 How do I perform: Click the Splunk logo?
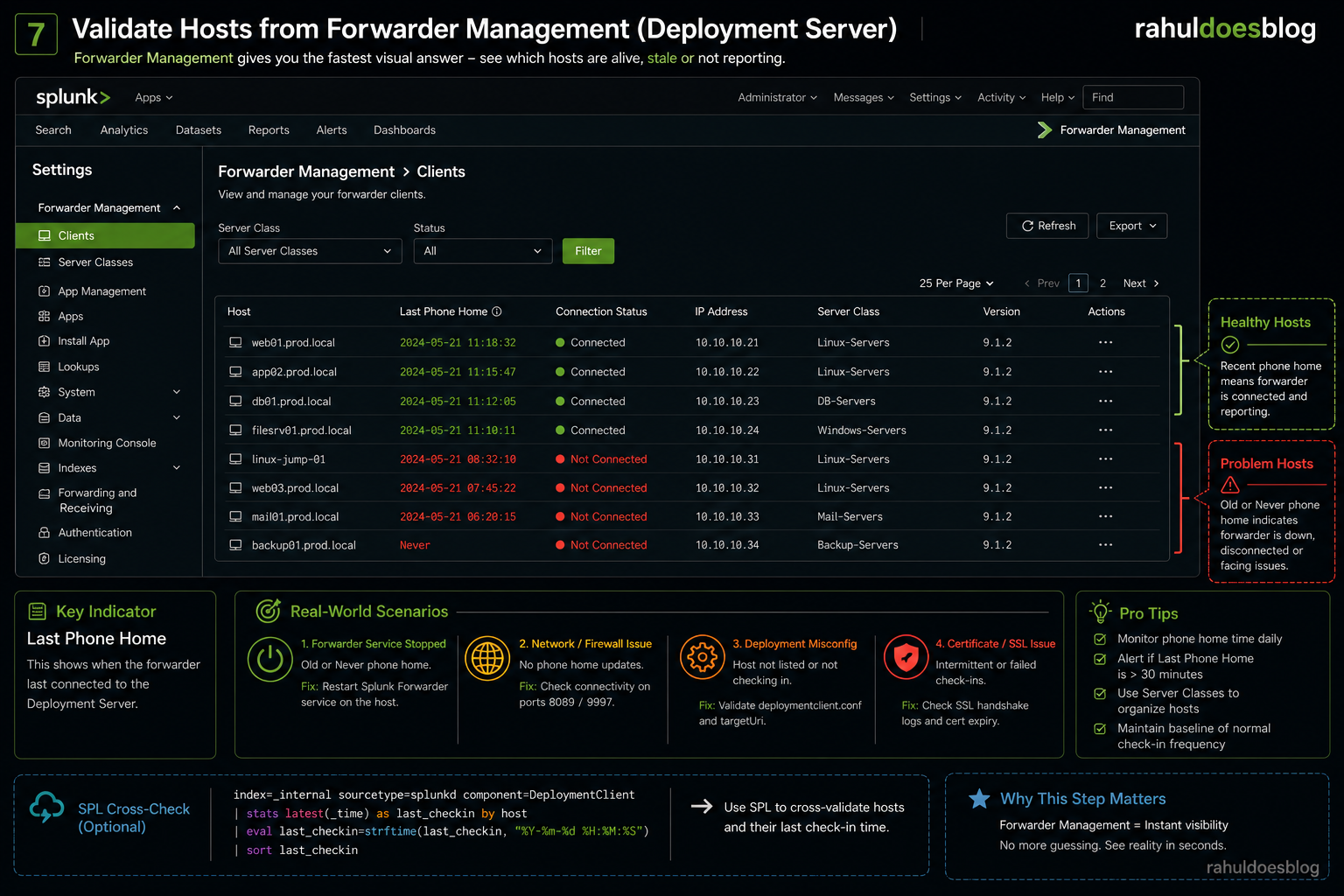coord(73,97)
